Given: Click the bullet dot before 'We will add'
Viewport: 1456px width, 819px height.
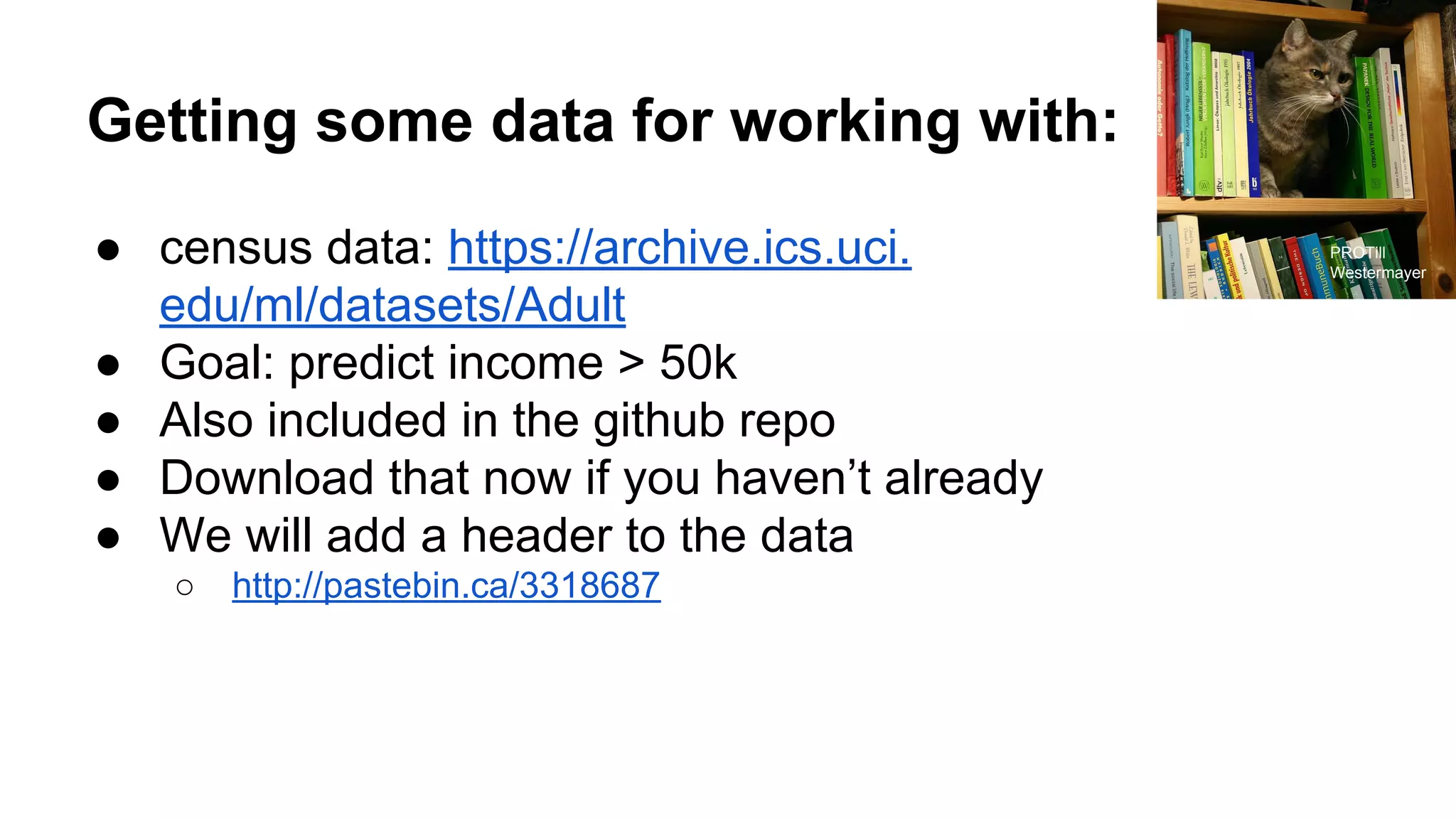Looking at the screenshot, I should [109, 538].
